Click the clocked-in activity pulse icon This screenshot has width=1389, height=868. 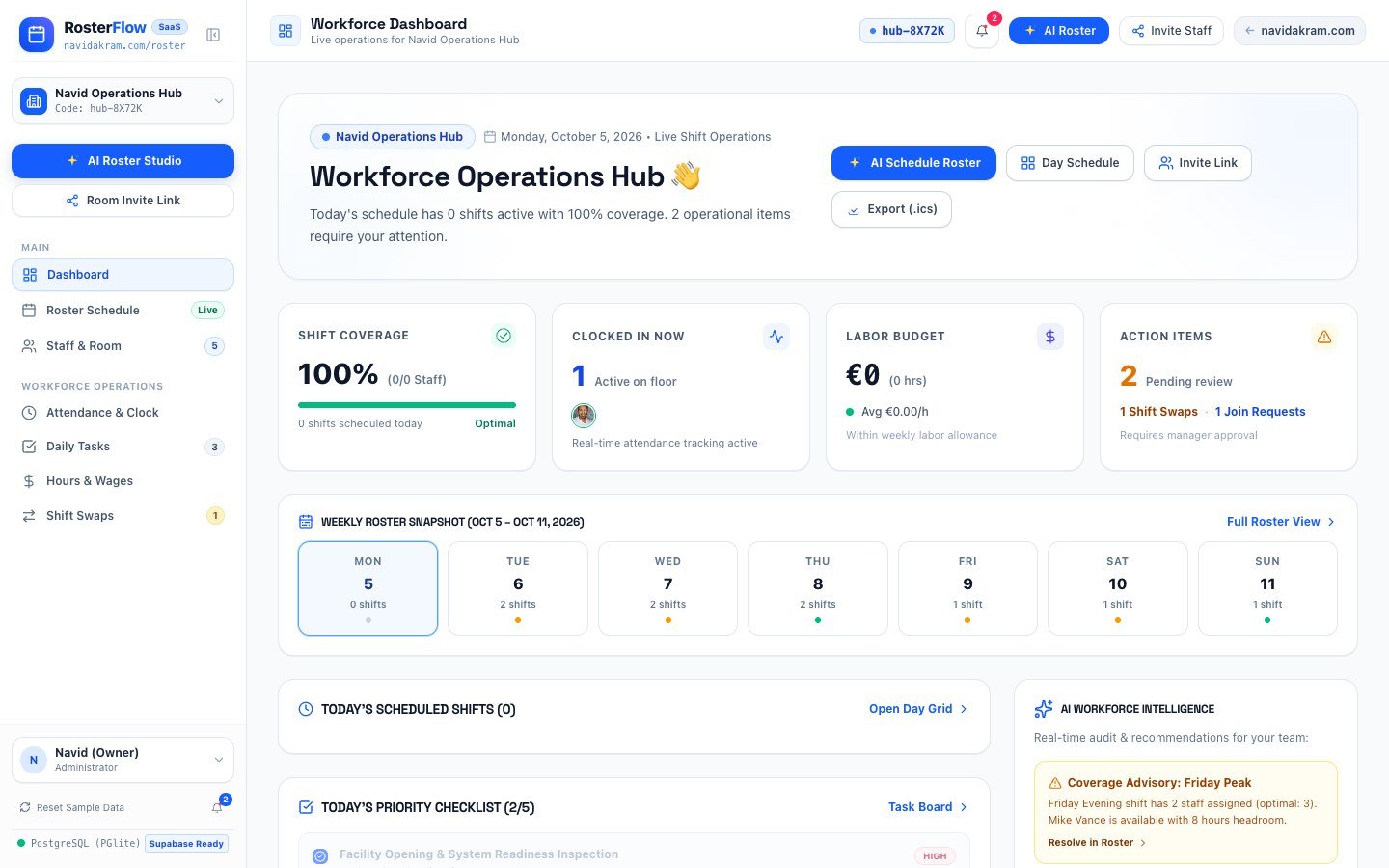776,337
